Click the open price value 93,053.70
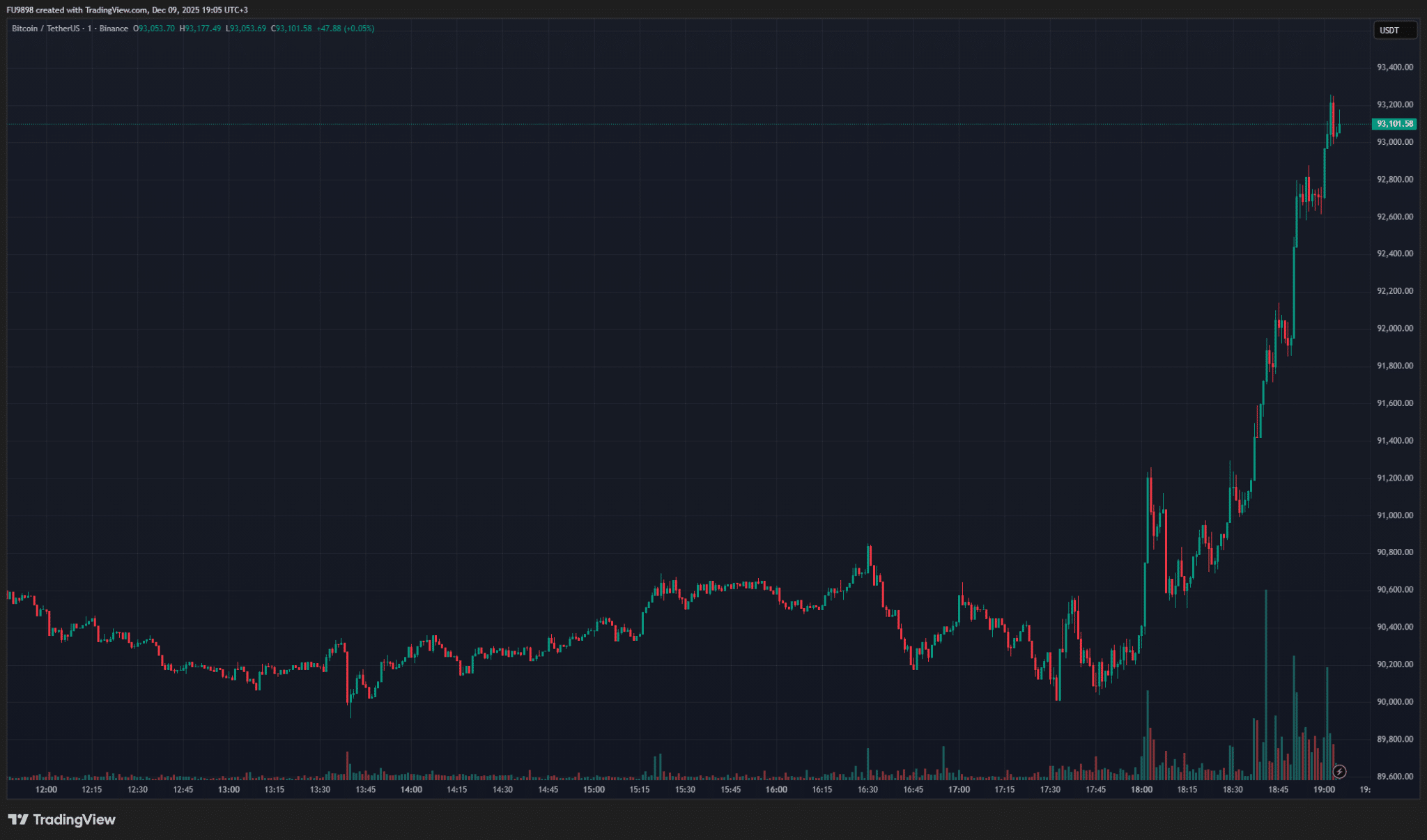 [x=156, y=29]
